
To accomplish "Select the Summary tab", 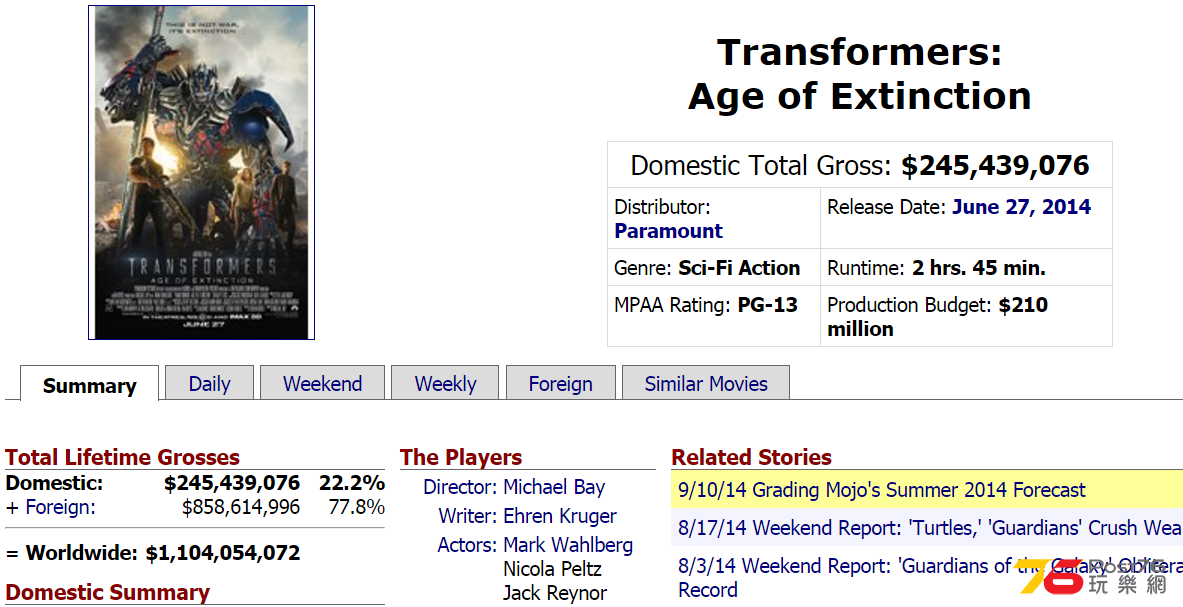I will (x=90, y=384).
